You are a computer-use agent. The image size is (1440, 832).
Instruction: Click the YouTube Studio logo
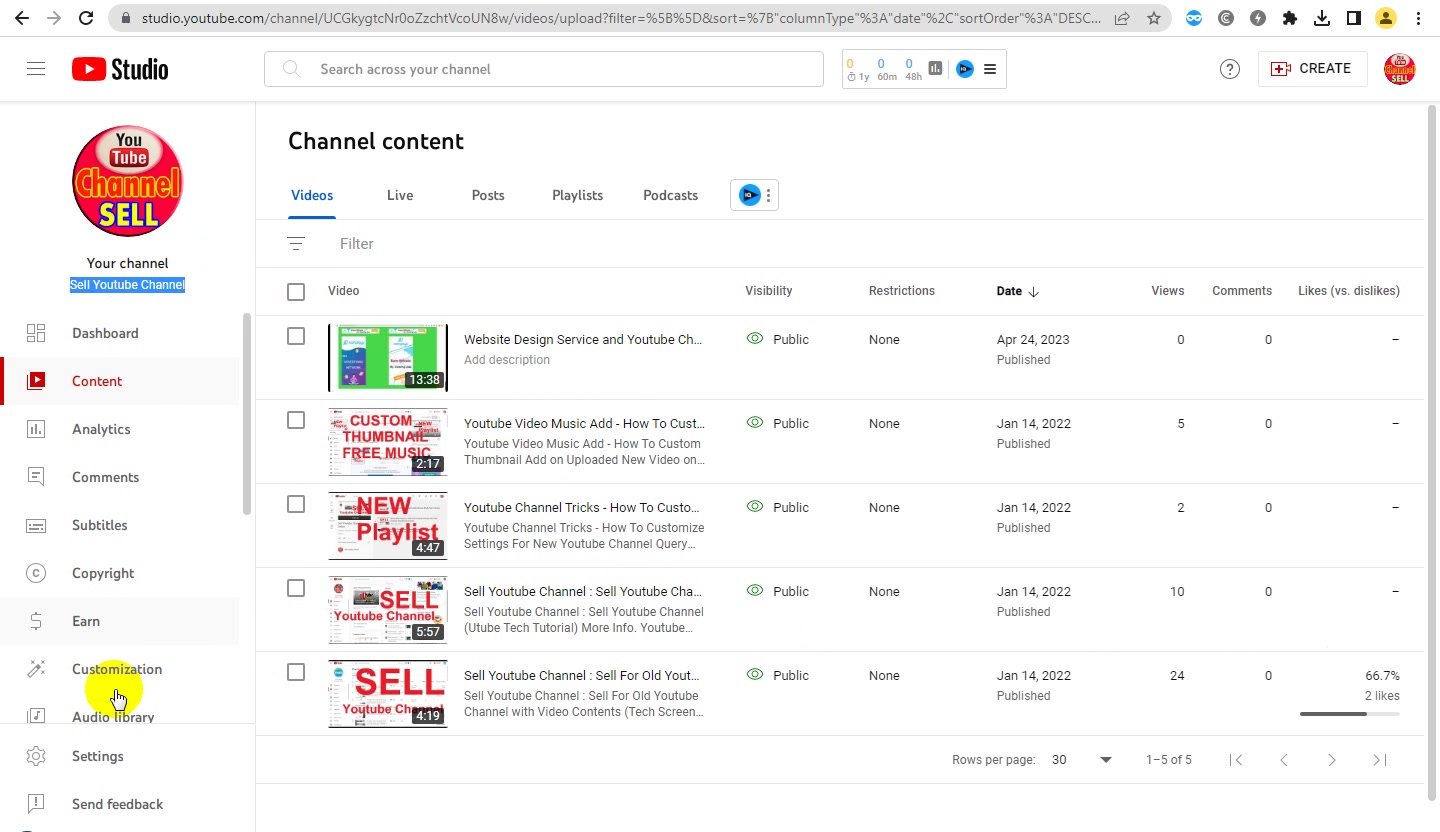coord(120,69)
